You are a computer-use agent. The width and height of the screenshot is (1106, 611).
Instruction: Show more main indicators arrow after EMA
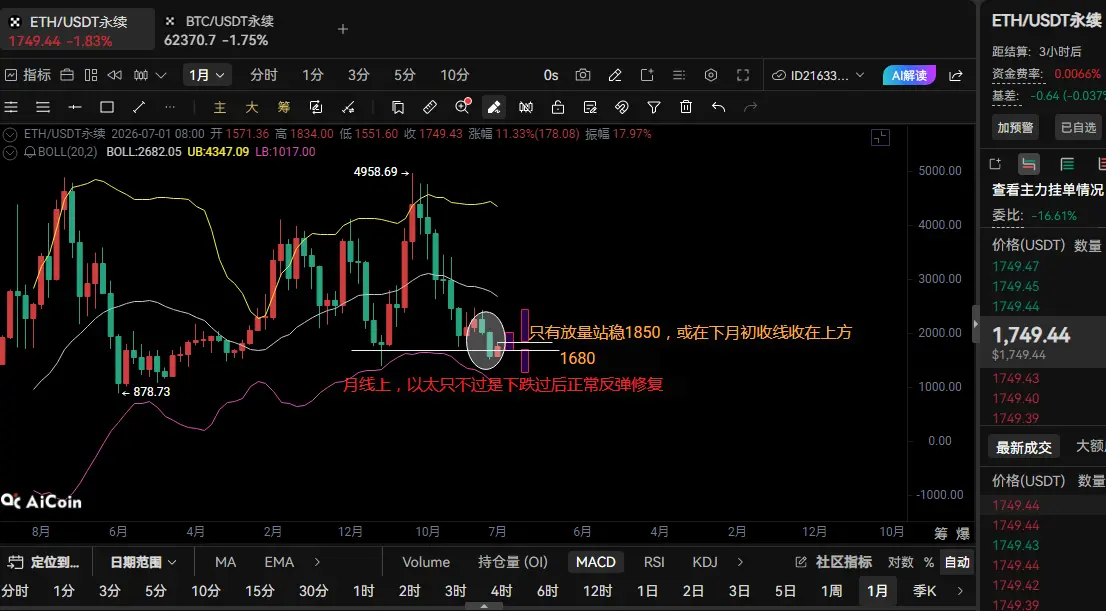click(317, 562)
